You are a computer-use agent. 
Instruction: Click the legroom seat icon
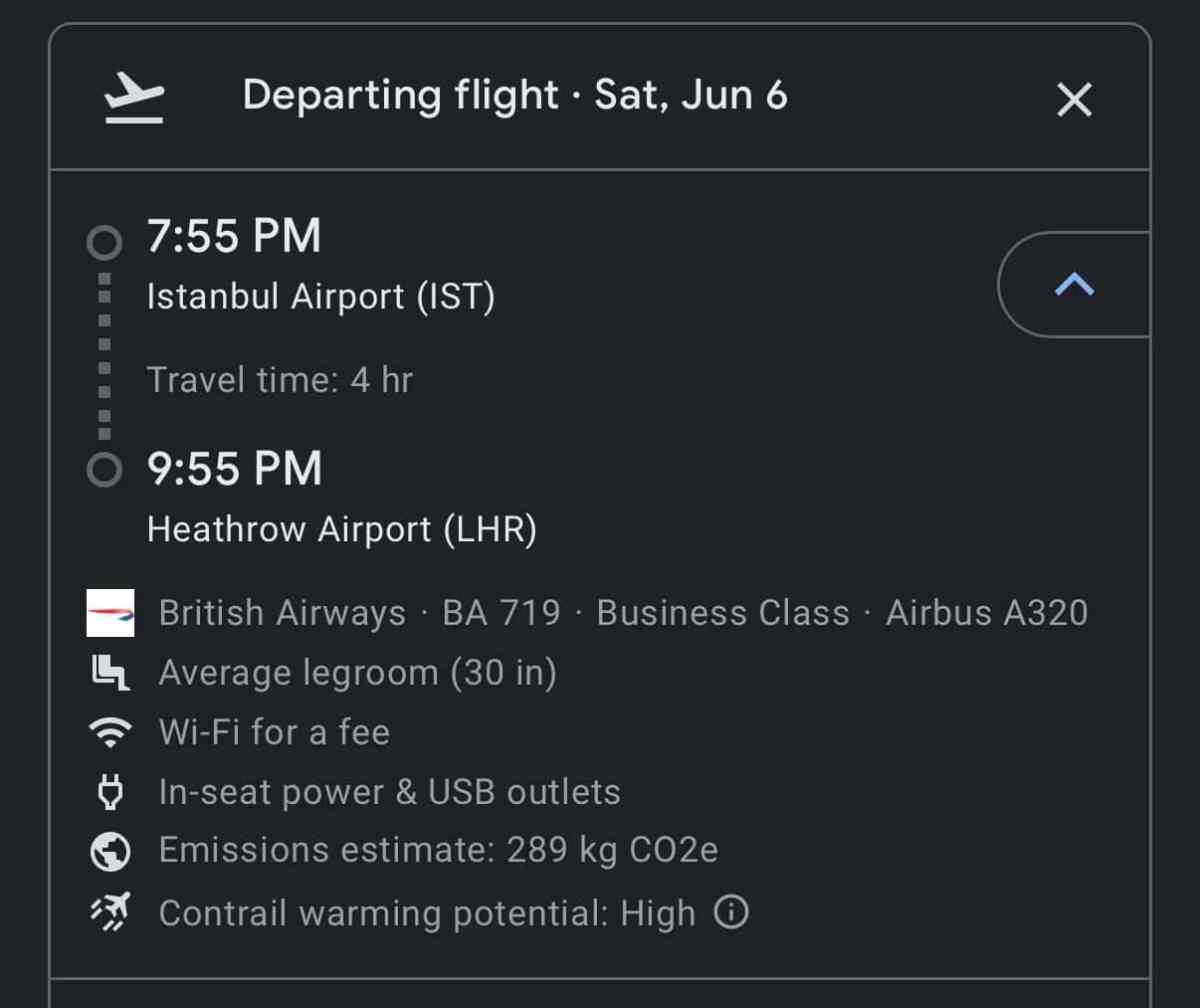pyautogui.click(x=110, y=674)
